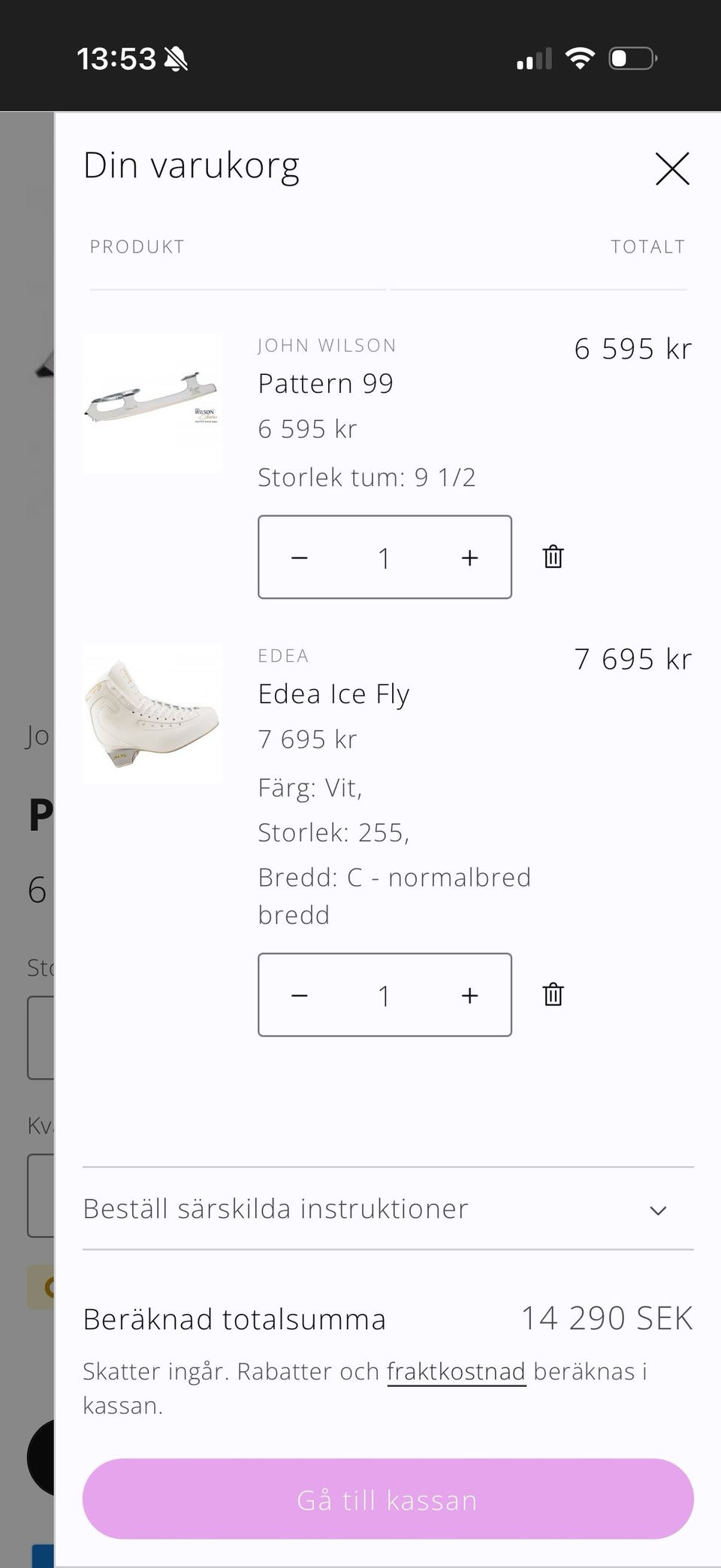Decrease Pattern 99 quantity with minus
The height and width of the screenshot is (1568, 721).
point(300,557)
